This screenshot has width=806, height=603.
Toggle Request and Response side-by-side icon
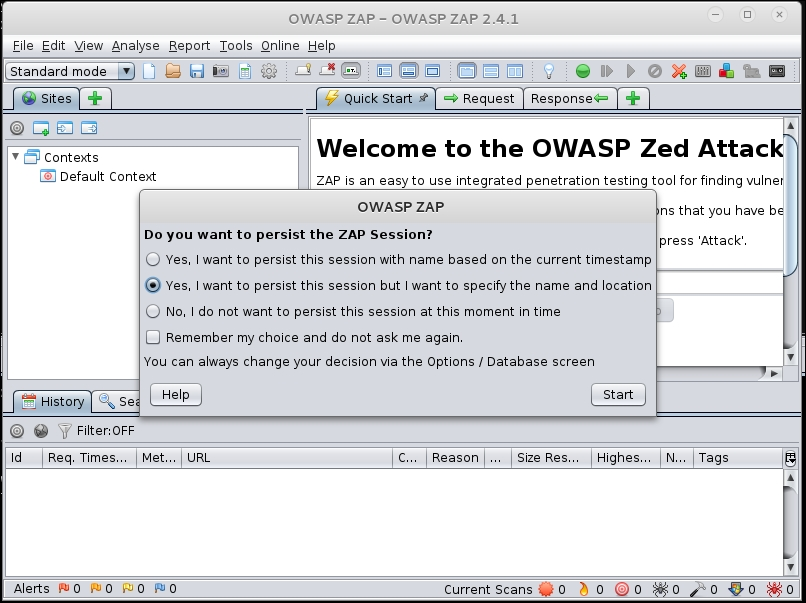pos(515,71)
